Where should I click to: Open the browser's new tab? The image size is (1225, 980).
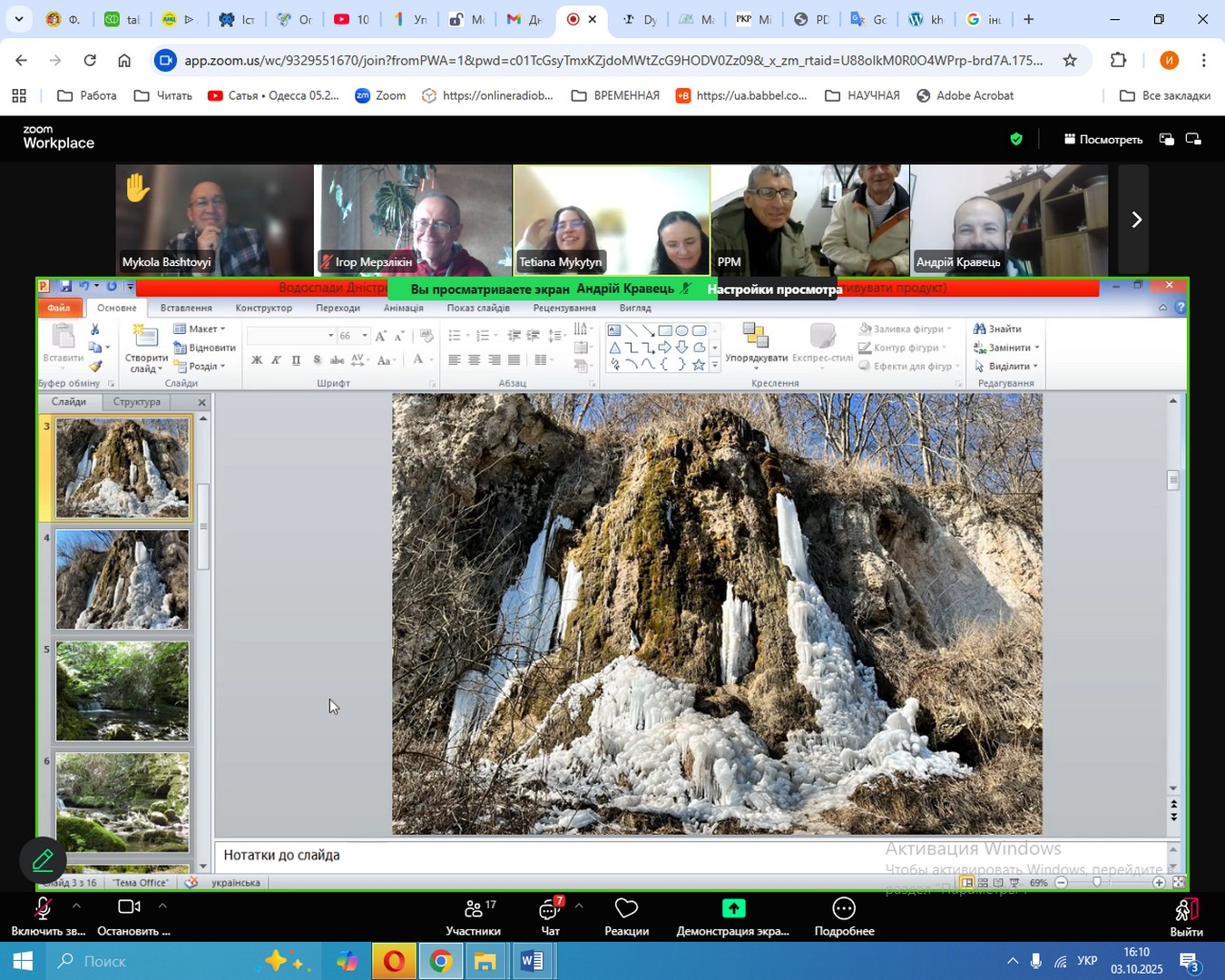point(1028,19)
